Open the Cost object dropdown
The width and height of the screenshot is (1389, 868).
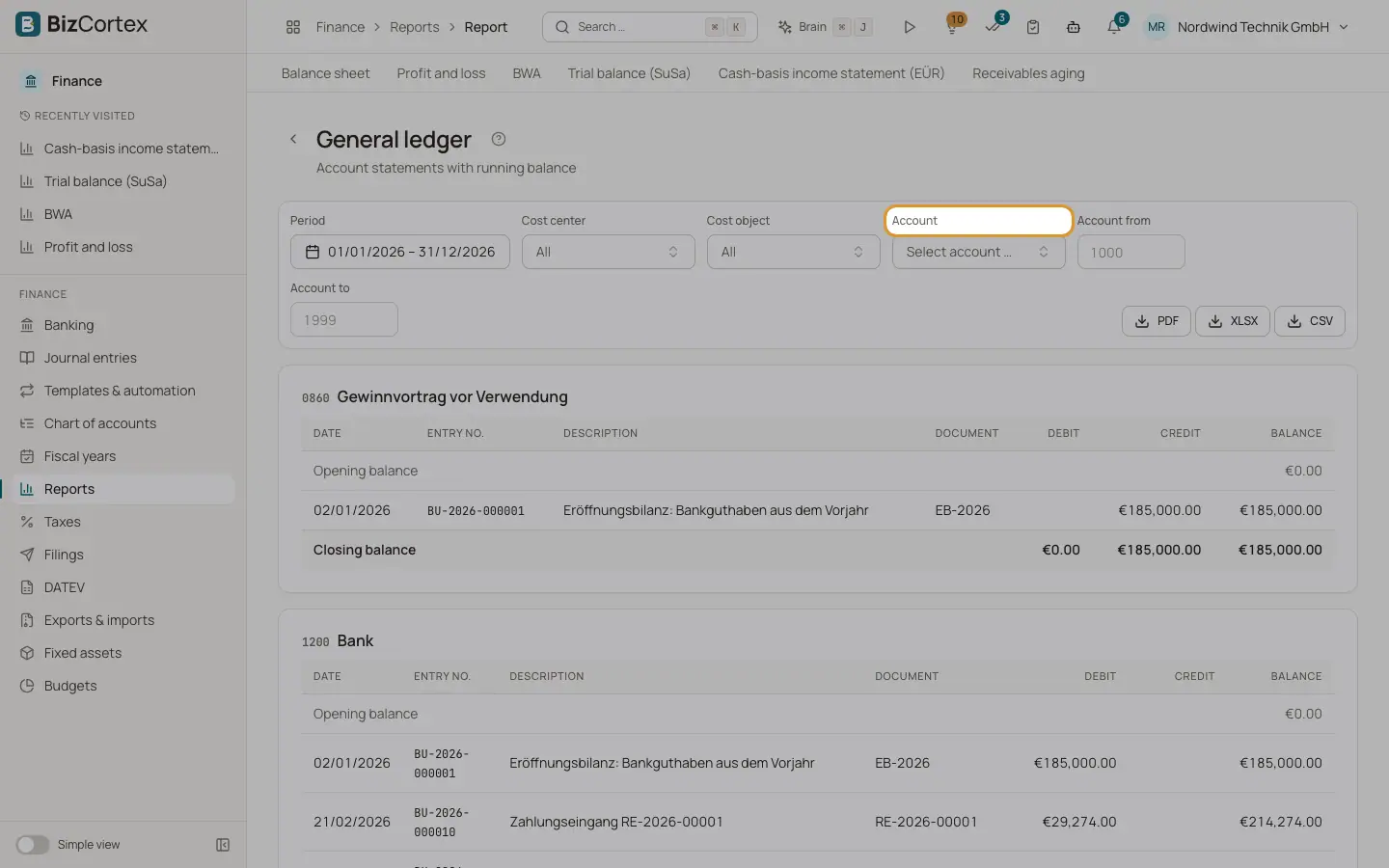click(793, 252)
